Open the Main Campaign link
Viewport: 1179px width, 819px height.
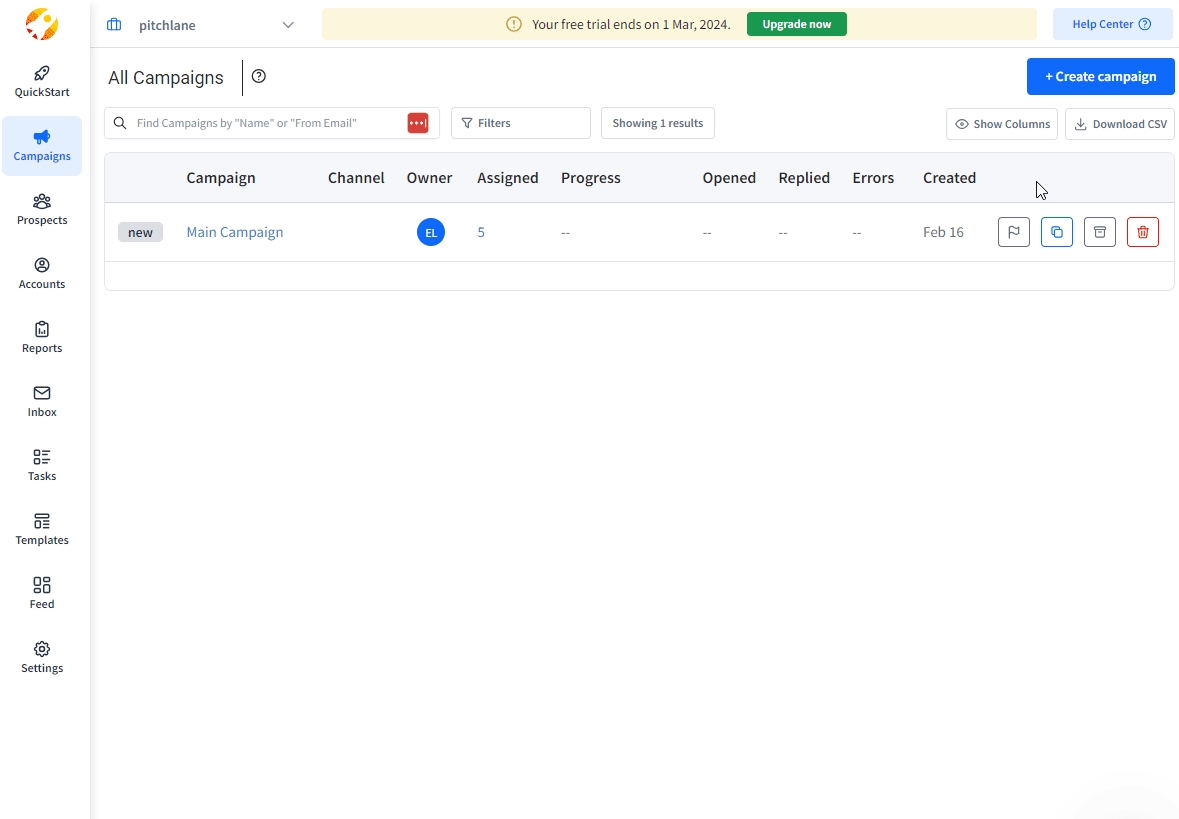click(x=235, y=232)
